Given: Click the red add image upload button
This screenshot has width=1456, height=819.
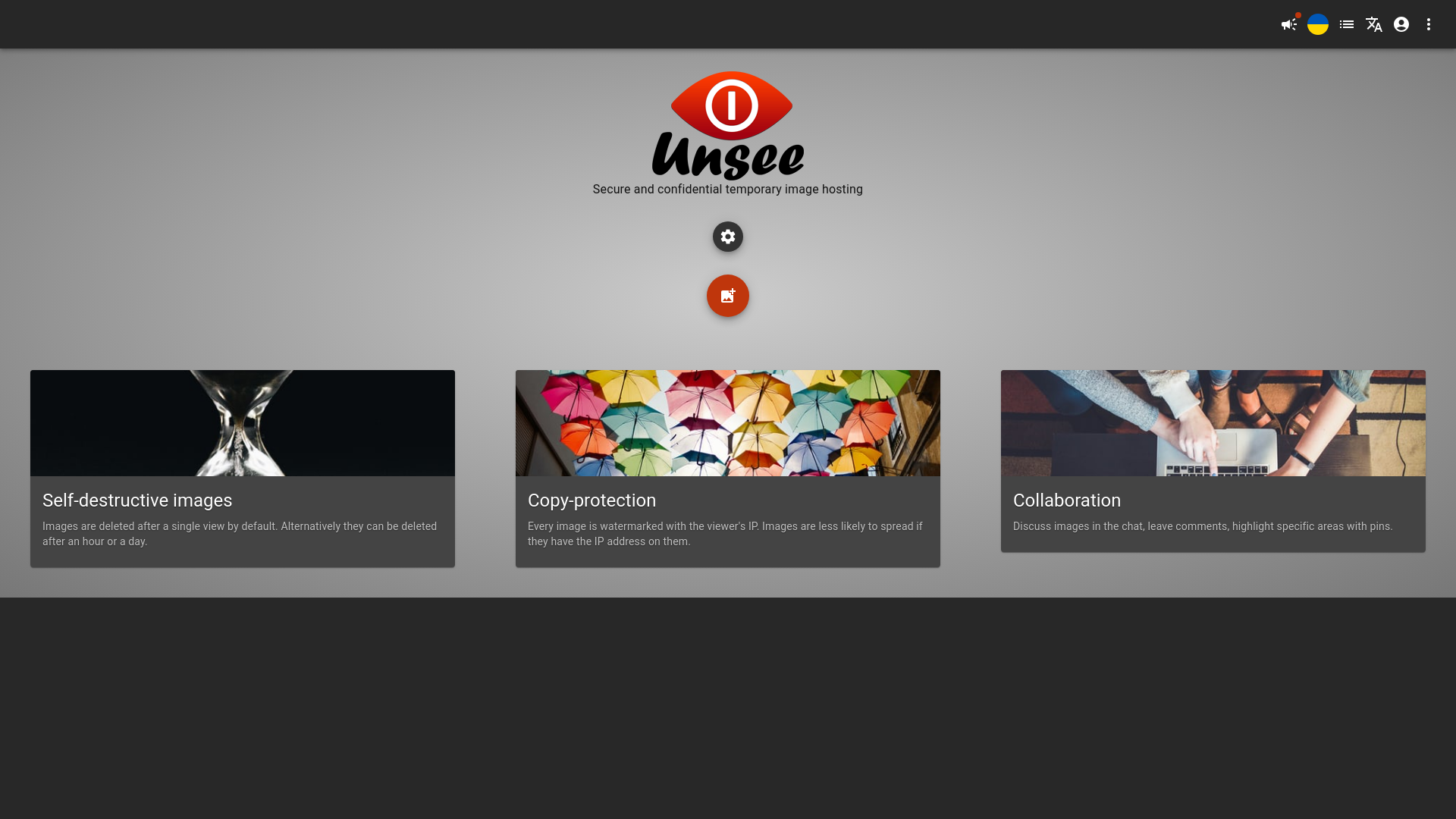Looking at the screenshot, I should pos(728,296).
